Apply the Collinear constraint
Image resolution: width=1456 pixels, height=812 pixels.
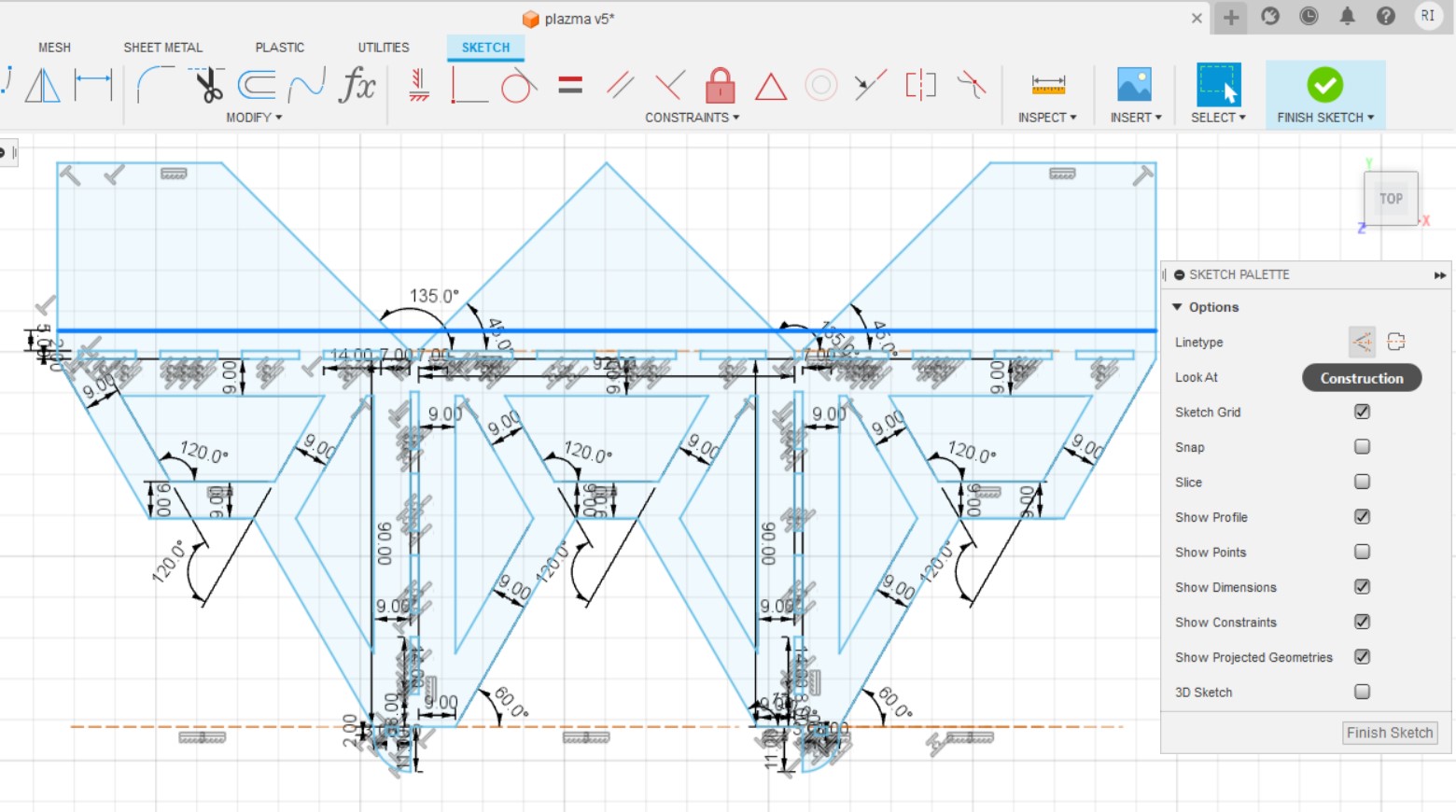(x=870, y=86)
